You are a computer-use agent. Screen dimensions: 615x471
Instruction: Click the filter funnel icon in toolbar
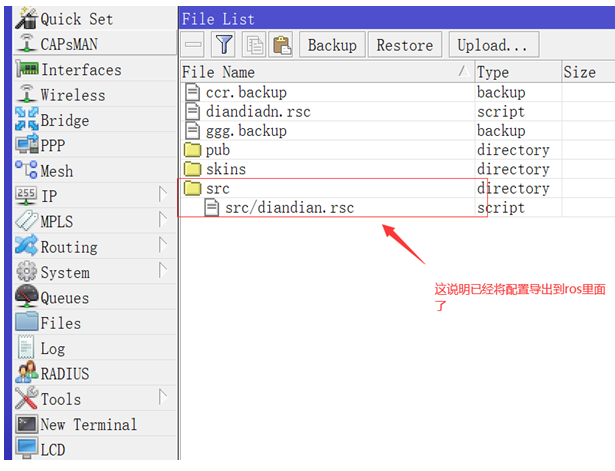click(224, 45)
